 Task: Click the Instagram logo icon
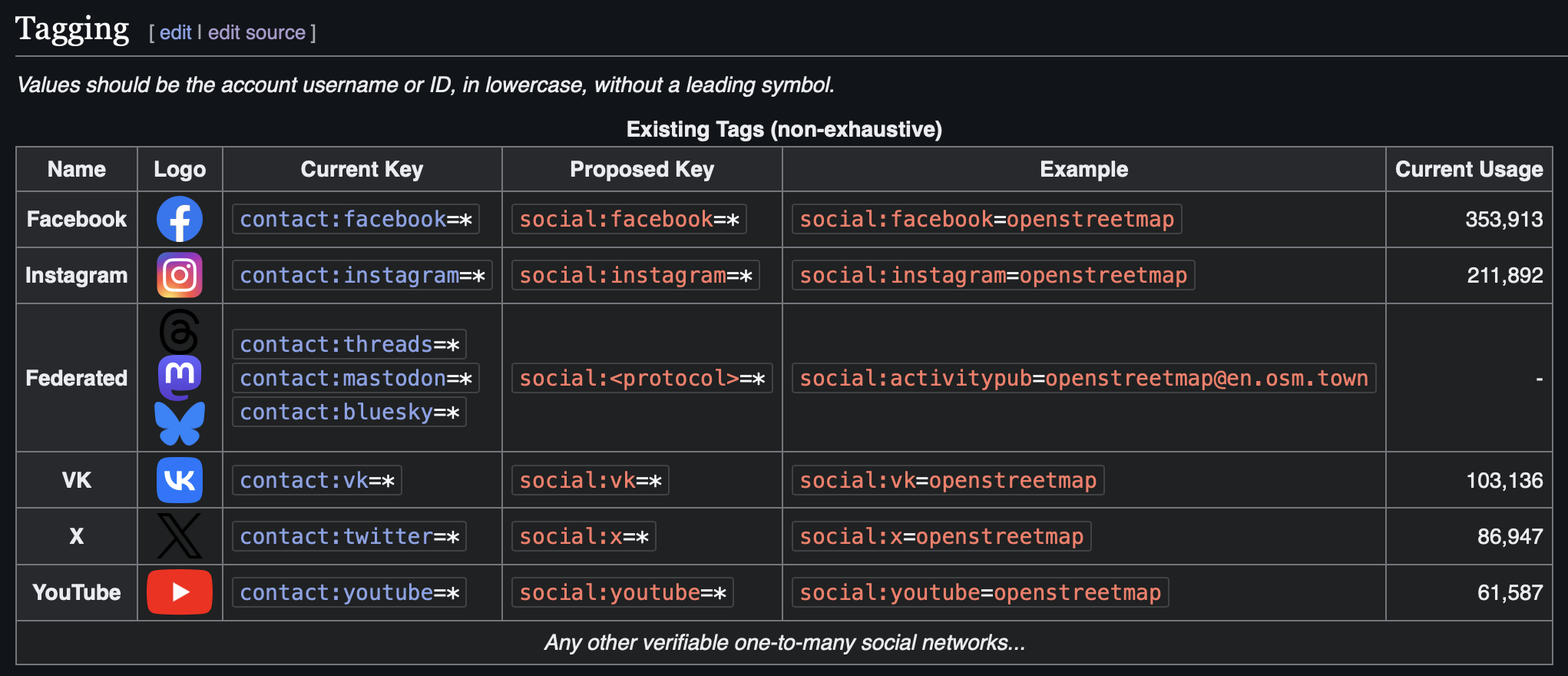[x=180, y=275]
